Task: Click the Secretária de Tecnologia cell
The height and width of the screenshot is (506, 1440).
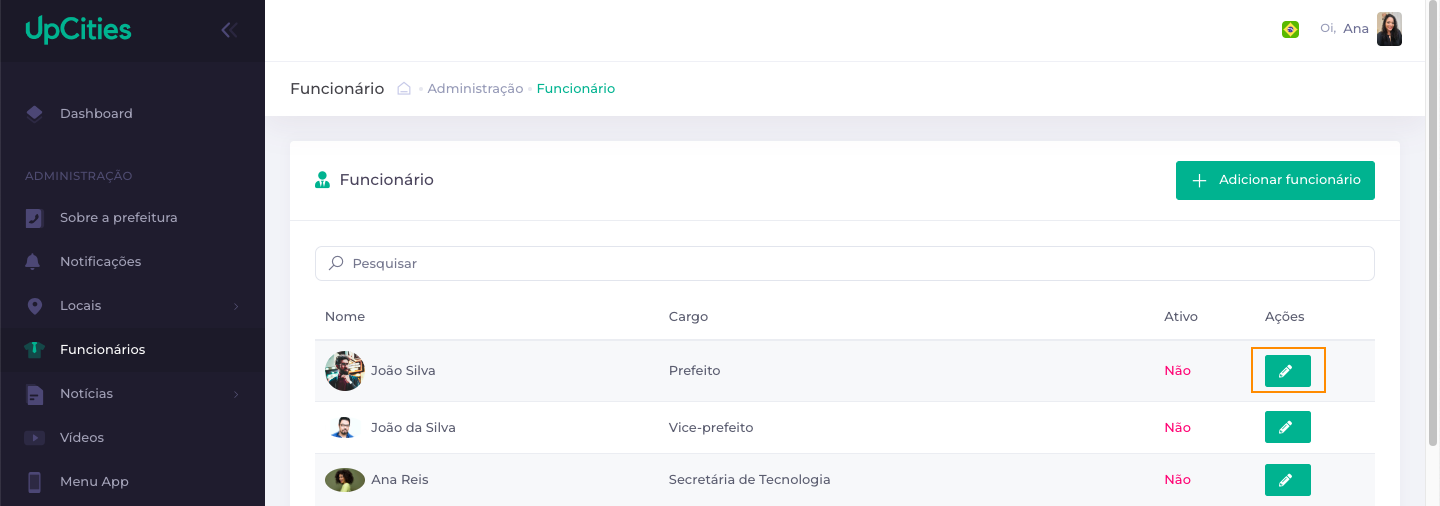Action: 750,480
